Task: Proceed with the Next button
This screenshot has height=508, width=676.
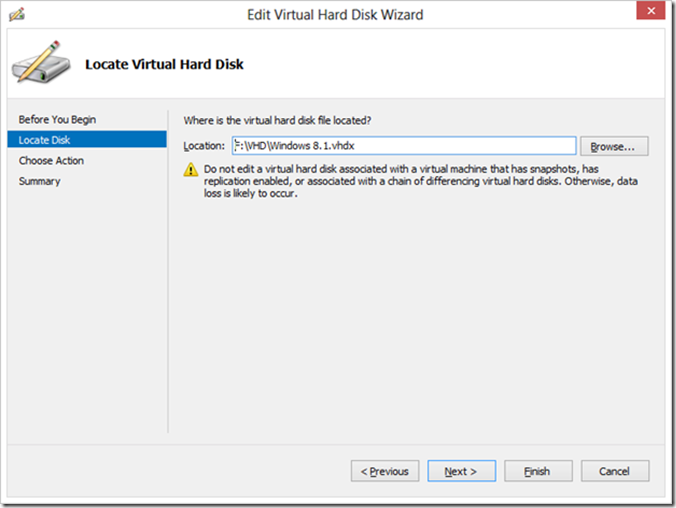Action: 461,471
